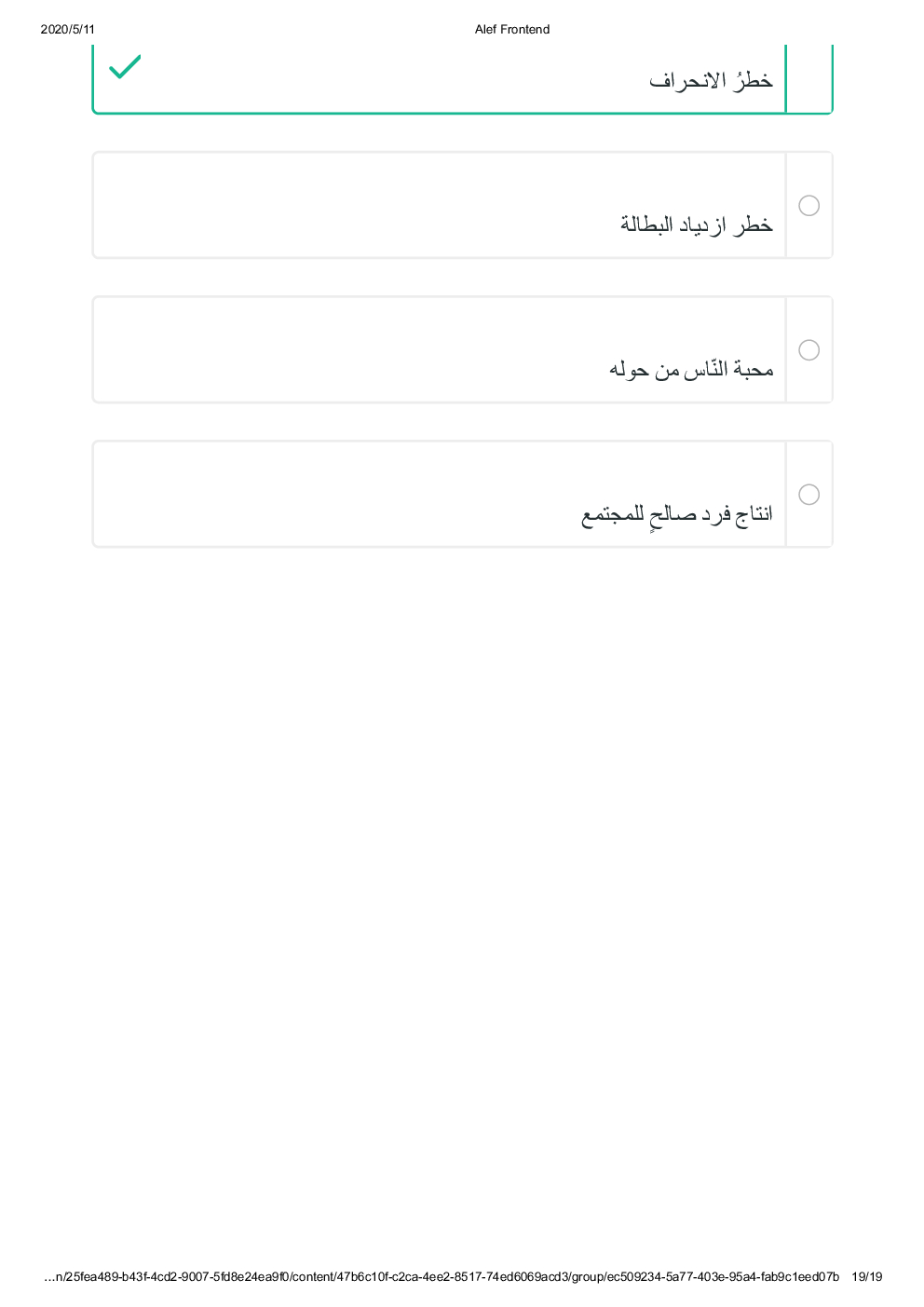Viewport: 924px width, 1307px height.
Task: Click the word 'النّاس' in the third answer
Action: click(705, 370)
